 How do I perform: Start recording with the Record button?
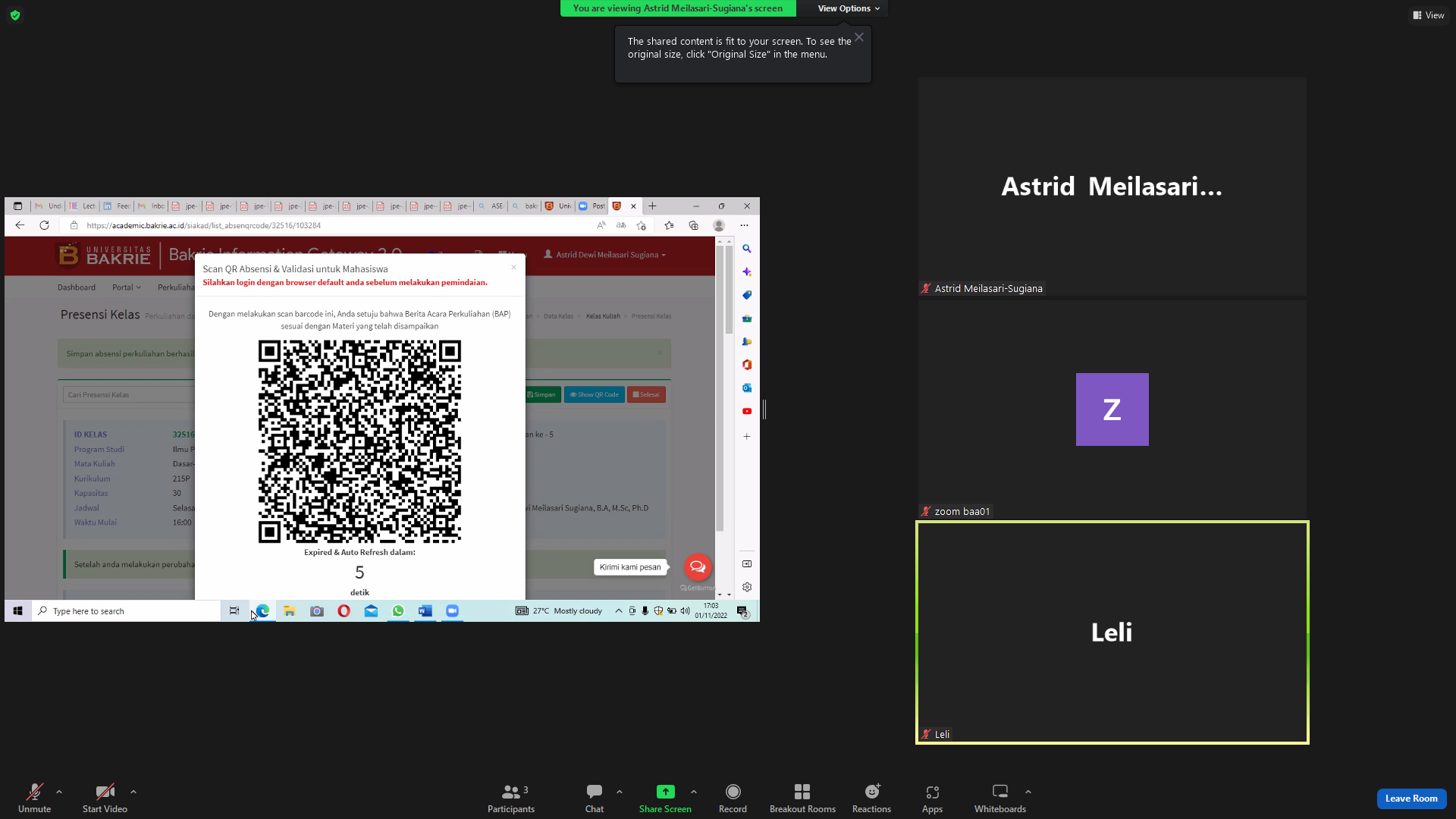point(733,799)
